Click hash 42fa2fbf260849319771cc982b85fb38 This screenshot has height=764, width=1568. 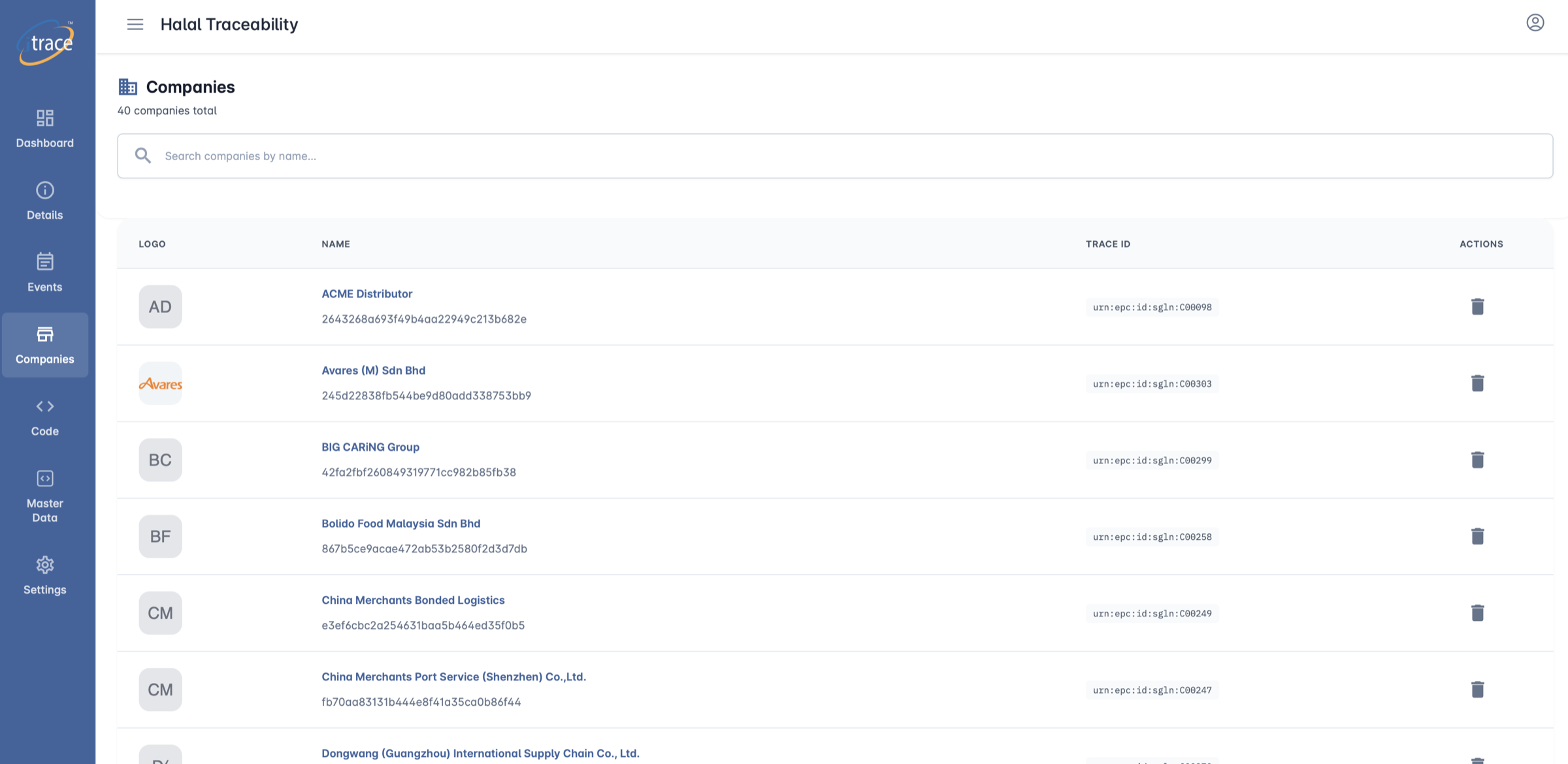(419, 472)
